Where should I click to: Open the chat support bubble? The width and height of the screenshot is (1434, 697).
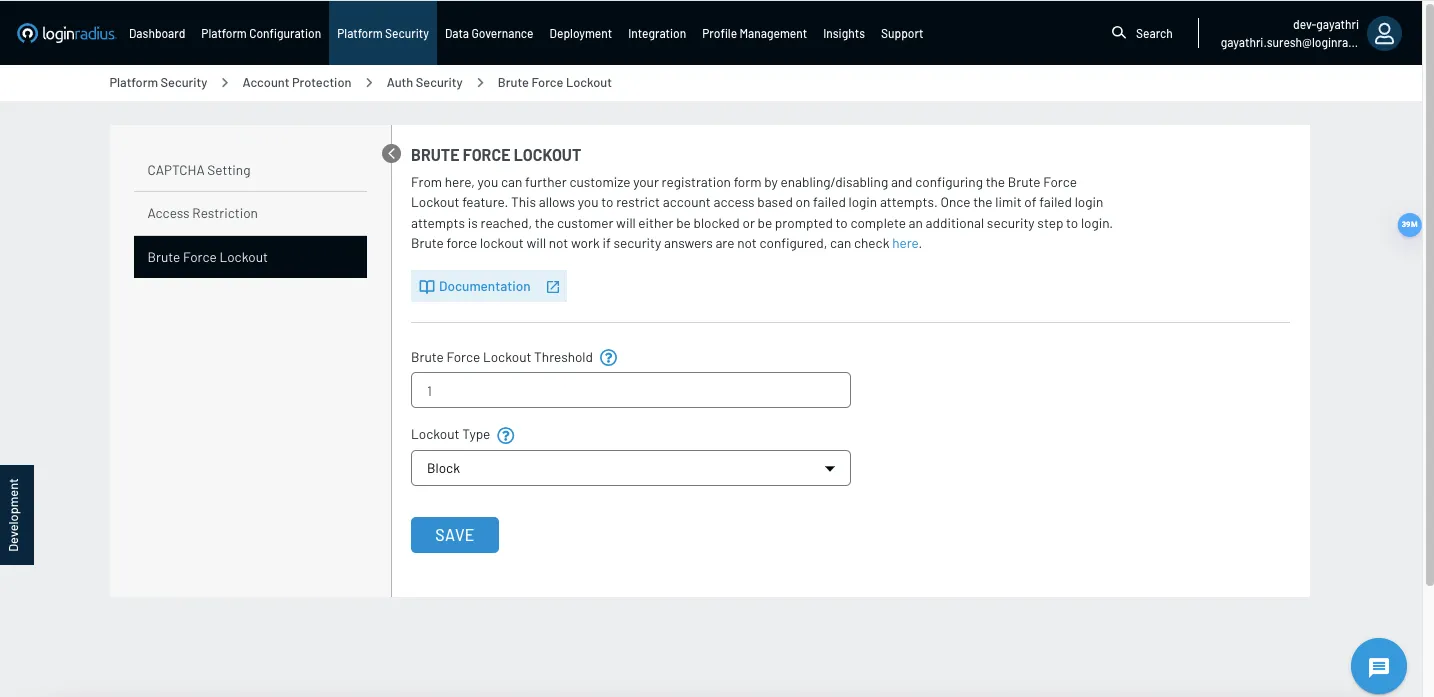click(x=1378, y=666)
